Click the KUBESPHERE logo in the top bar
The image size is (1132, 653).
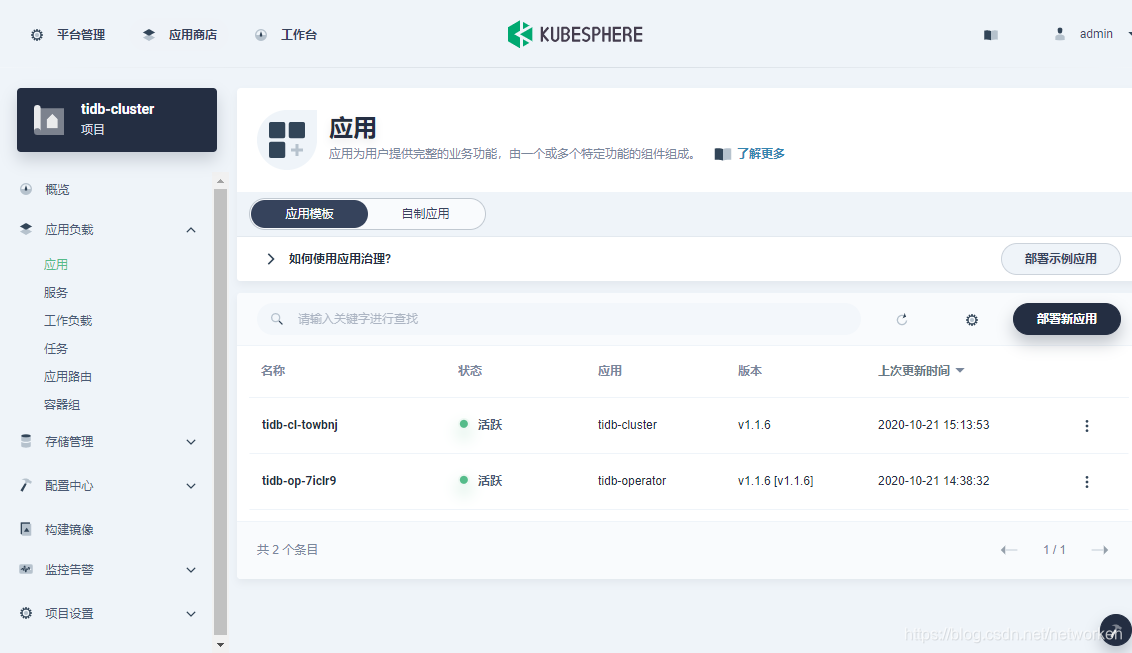(x=575, y=33)
